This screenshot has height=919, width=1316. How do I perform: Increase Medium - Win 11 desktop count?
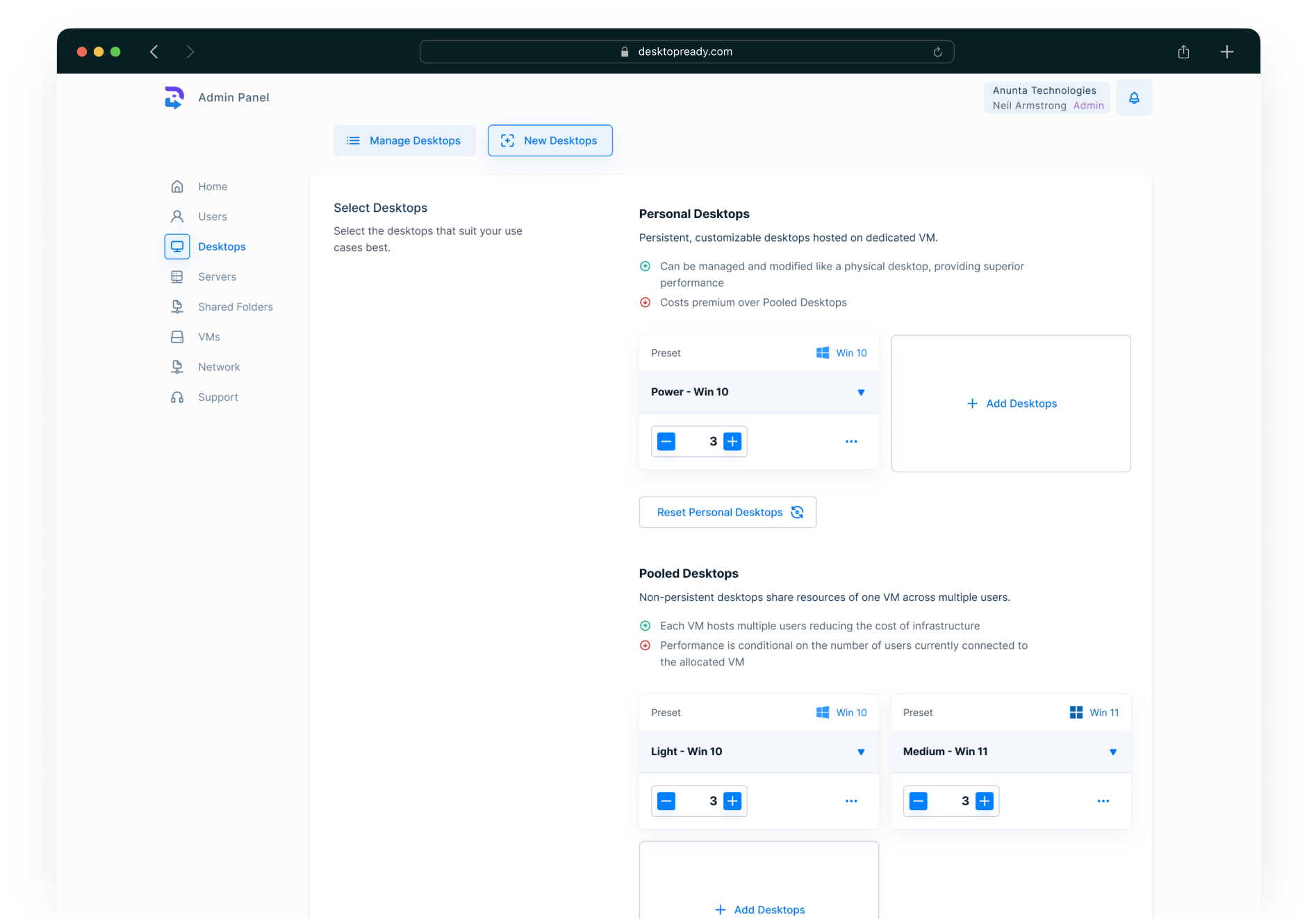click(984, 801)
